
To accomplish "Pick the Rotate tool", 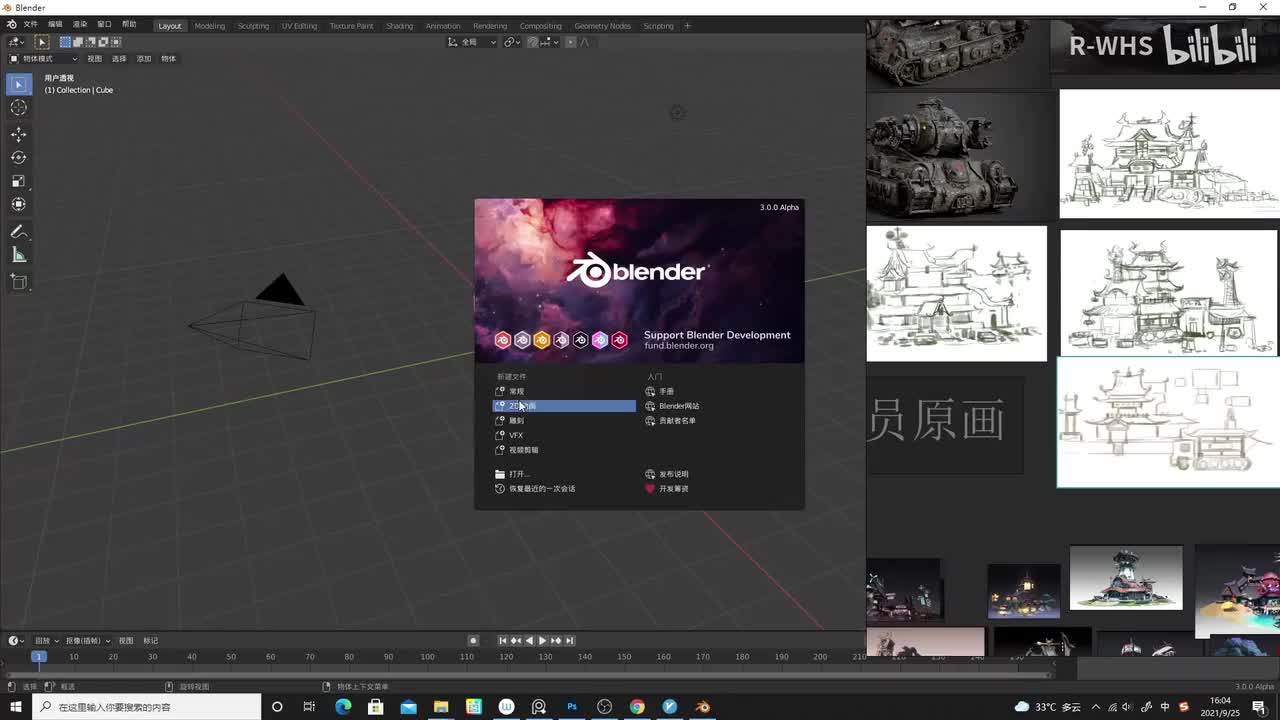I will (x=18, y=157).
